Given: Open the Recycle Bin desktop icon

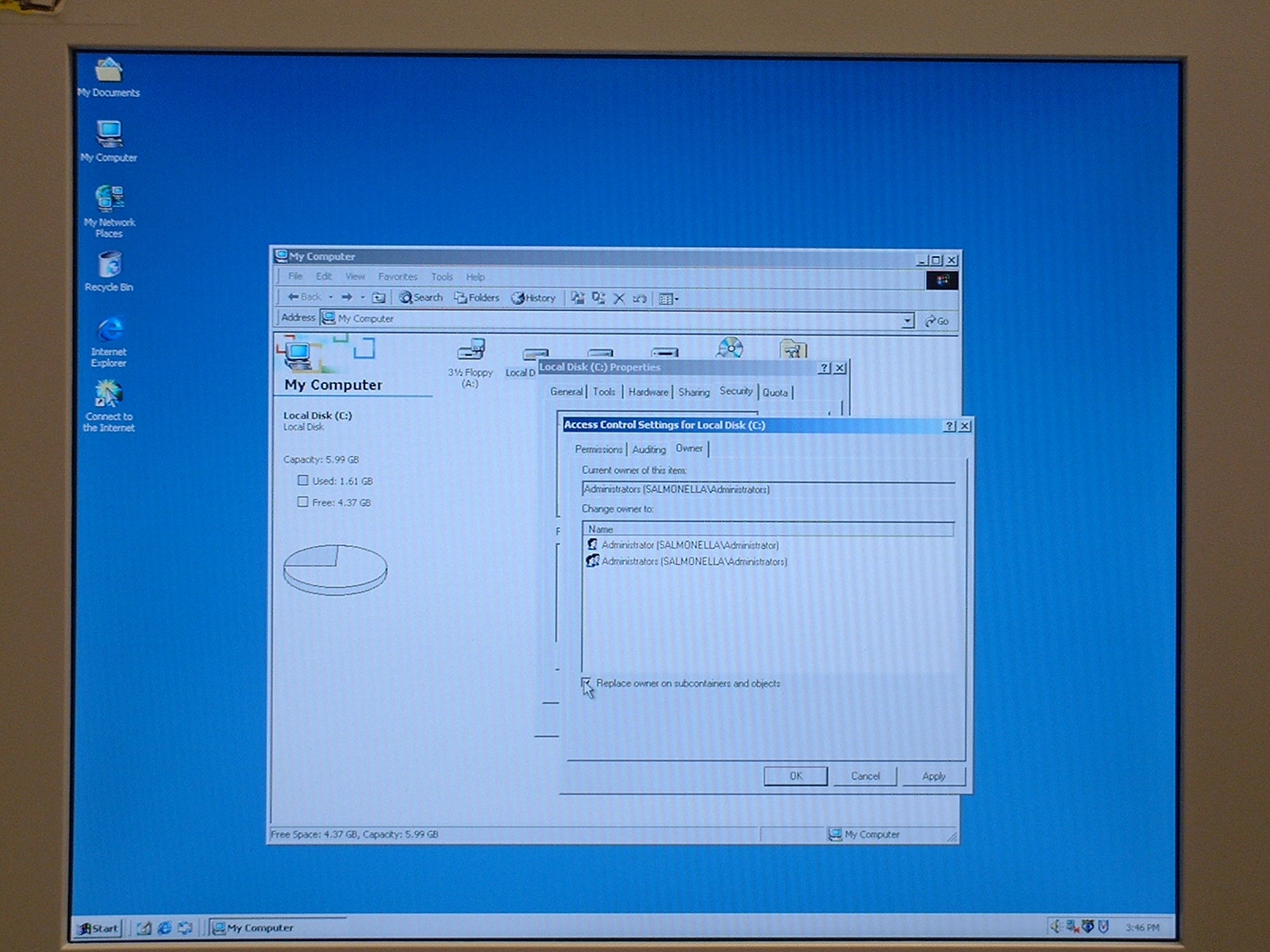Looking at the screenshot, I should click(109, 266).
